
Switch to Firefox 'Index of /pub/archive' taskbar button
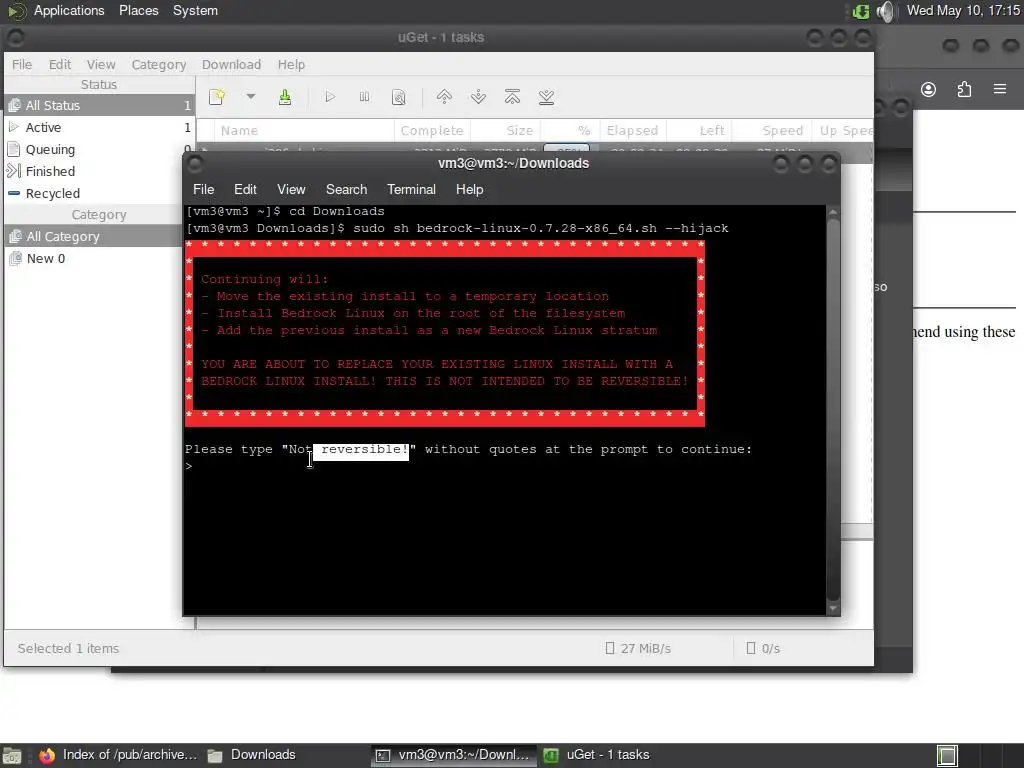point(118,755)
